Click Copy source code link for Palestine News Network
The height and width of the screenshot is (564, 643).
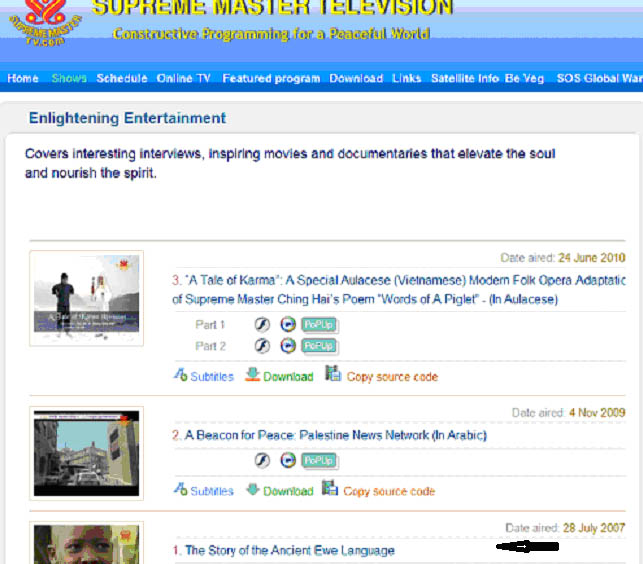[389, 491]
